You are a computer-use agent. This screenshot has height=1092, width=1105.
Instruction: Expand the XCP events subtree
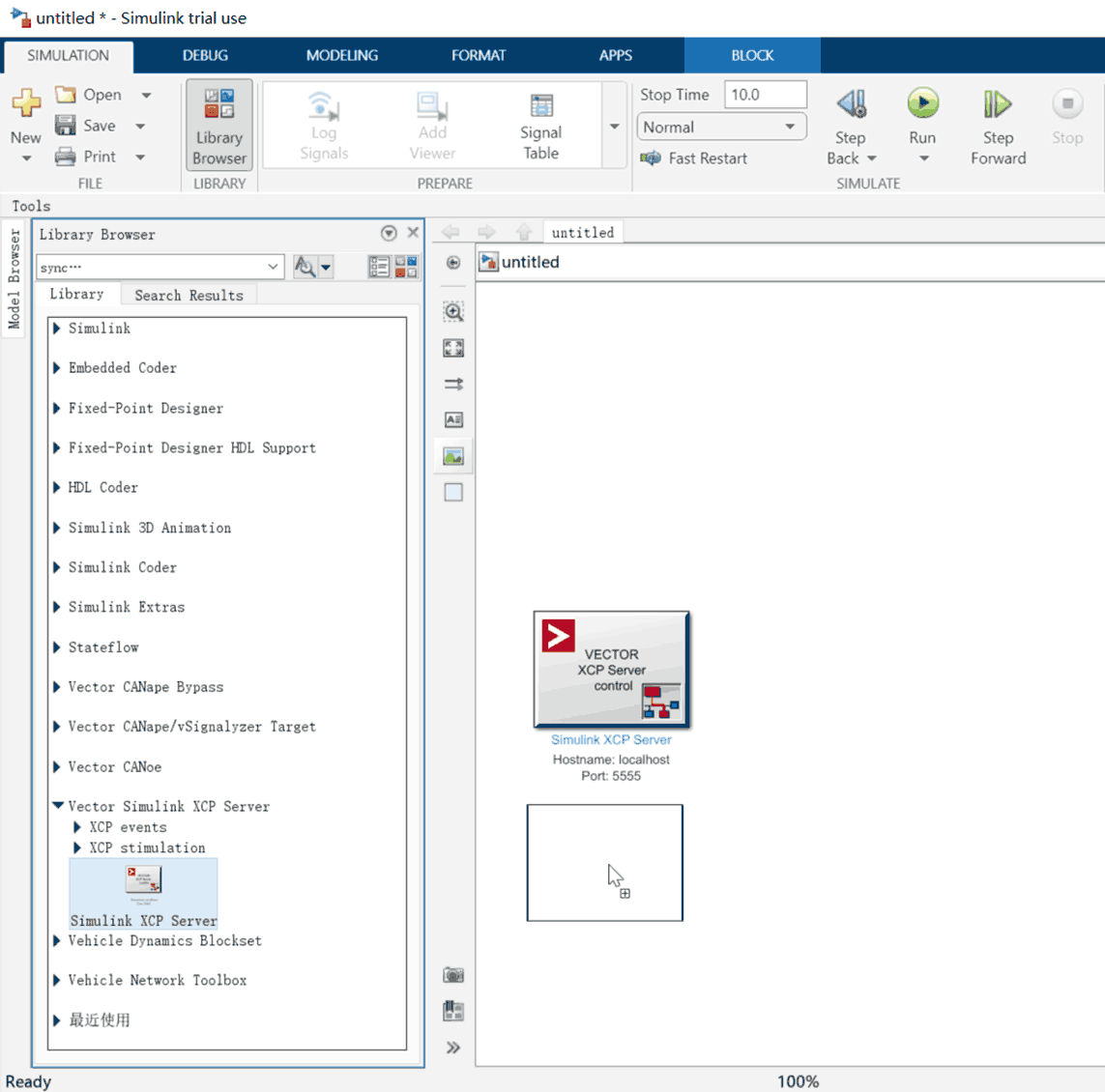[77, 827]
